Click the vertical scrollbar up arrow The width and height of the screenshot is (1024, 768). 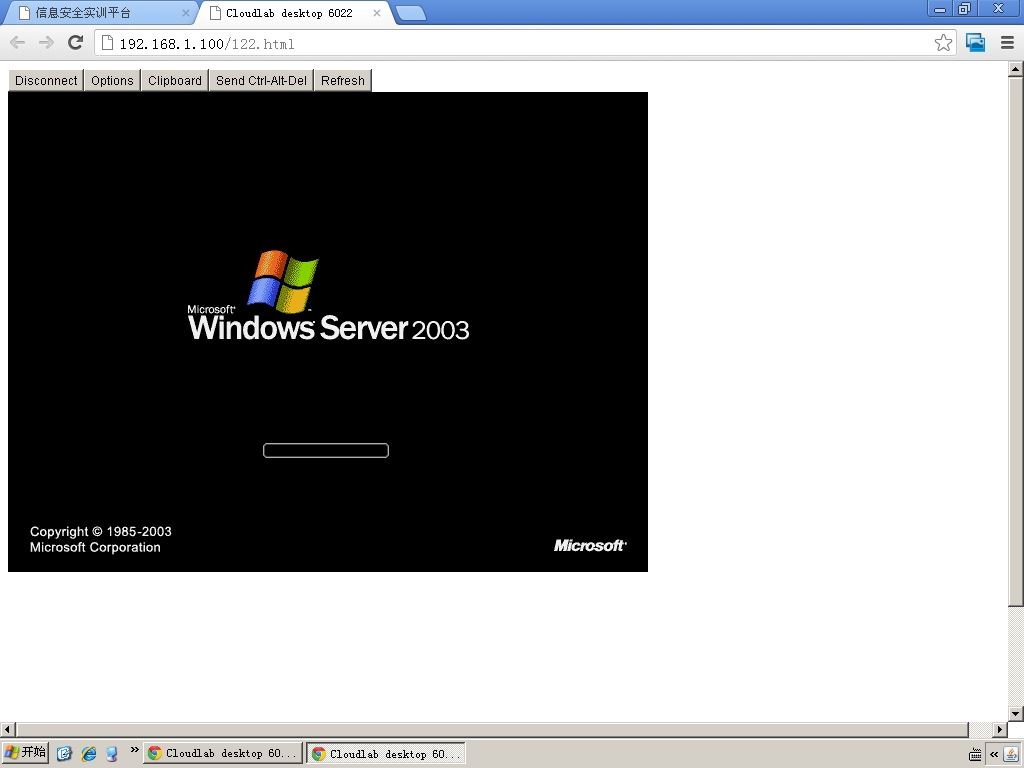pos(1016,68)
